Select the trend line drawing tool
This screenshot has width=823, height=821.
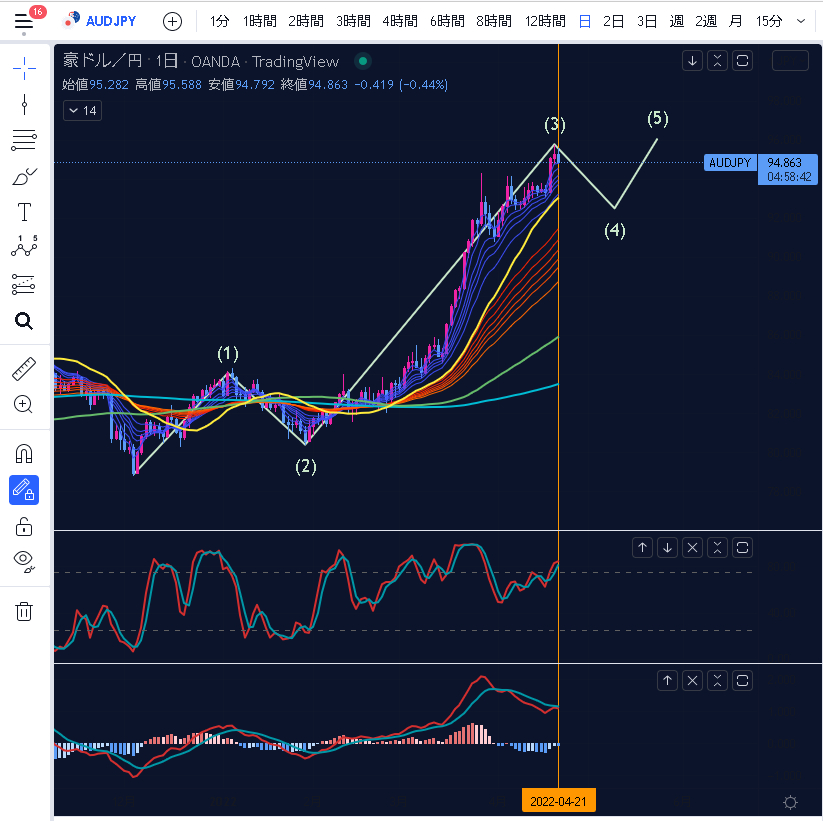pos(24,104)
